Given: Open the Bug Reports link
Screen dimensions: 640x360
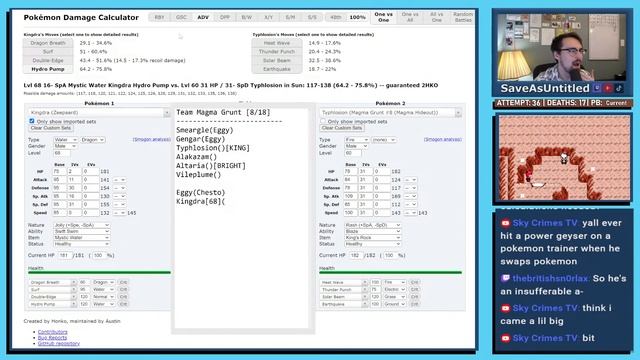Looking at the screenshot, I should click(52, 338).
